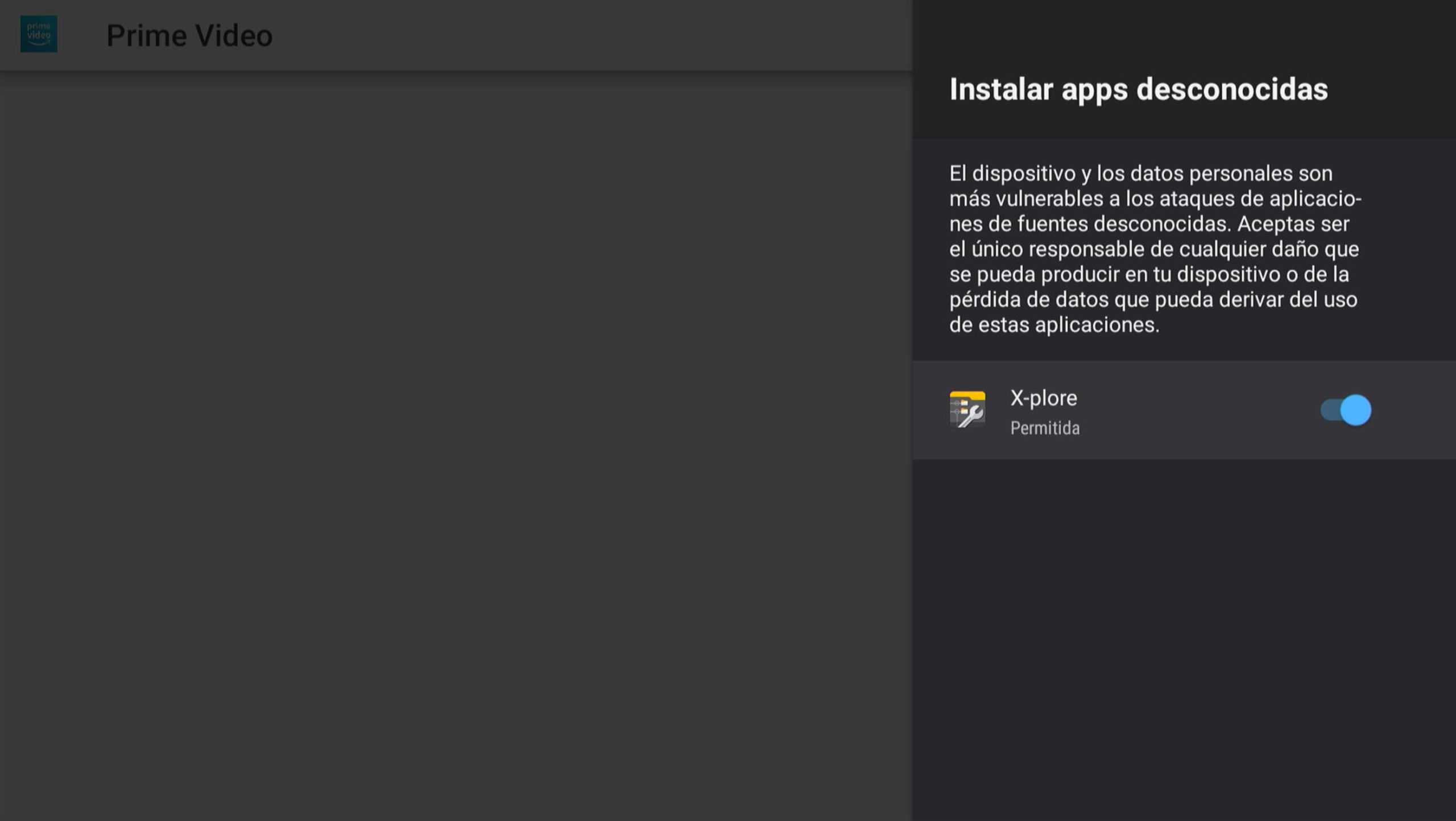Click the word 'Instalar' in the panel title
The width and height of the screenshot is (1456, 821).
(x=1001, y=89)
